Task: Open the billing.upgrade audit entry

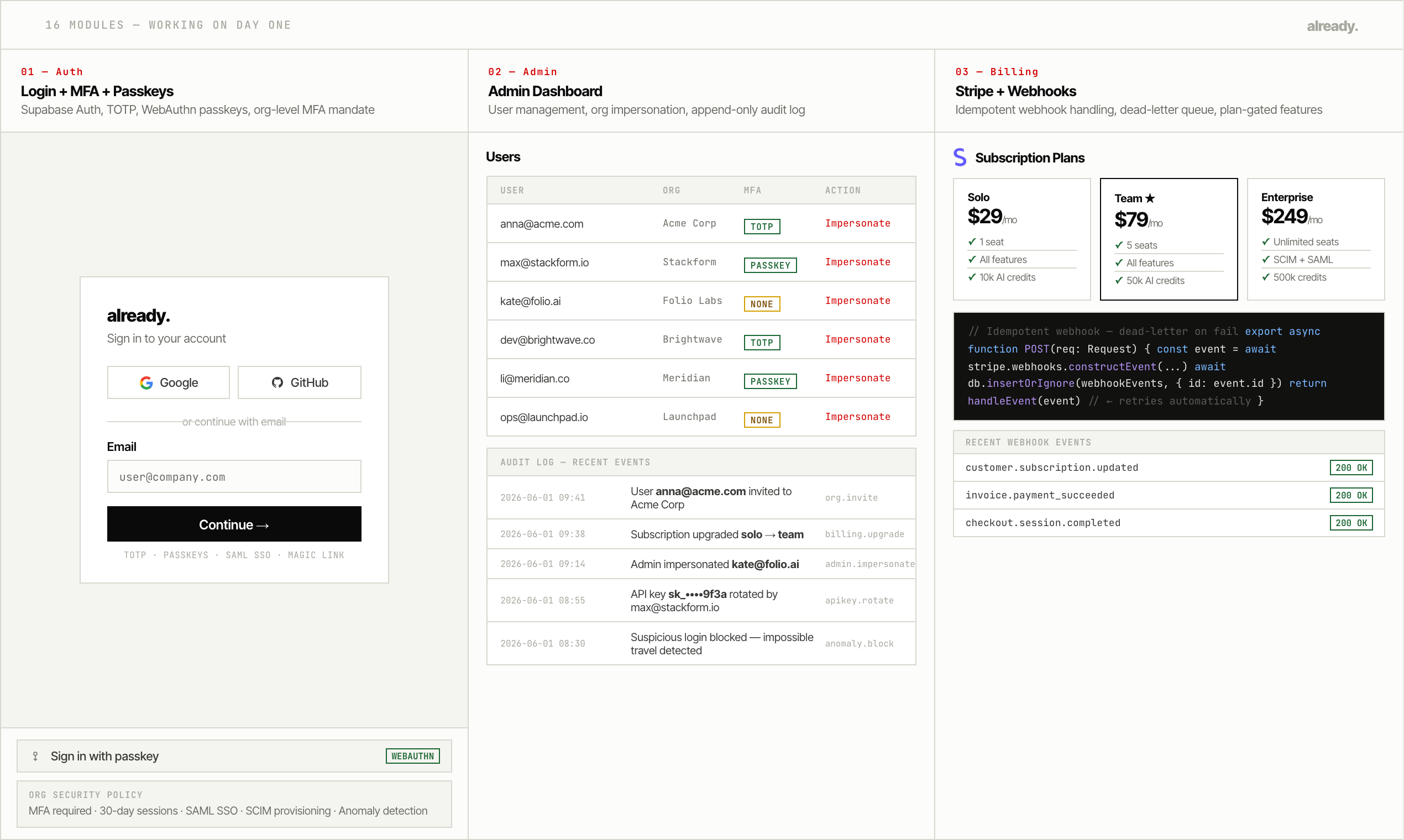Action: [x=701, y=534]
